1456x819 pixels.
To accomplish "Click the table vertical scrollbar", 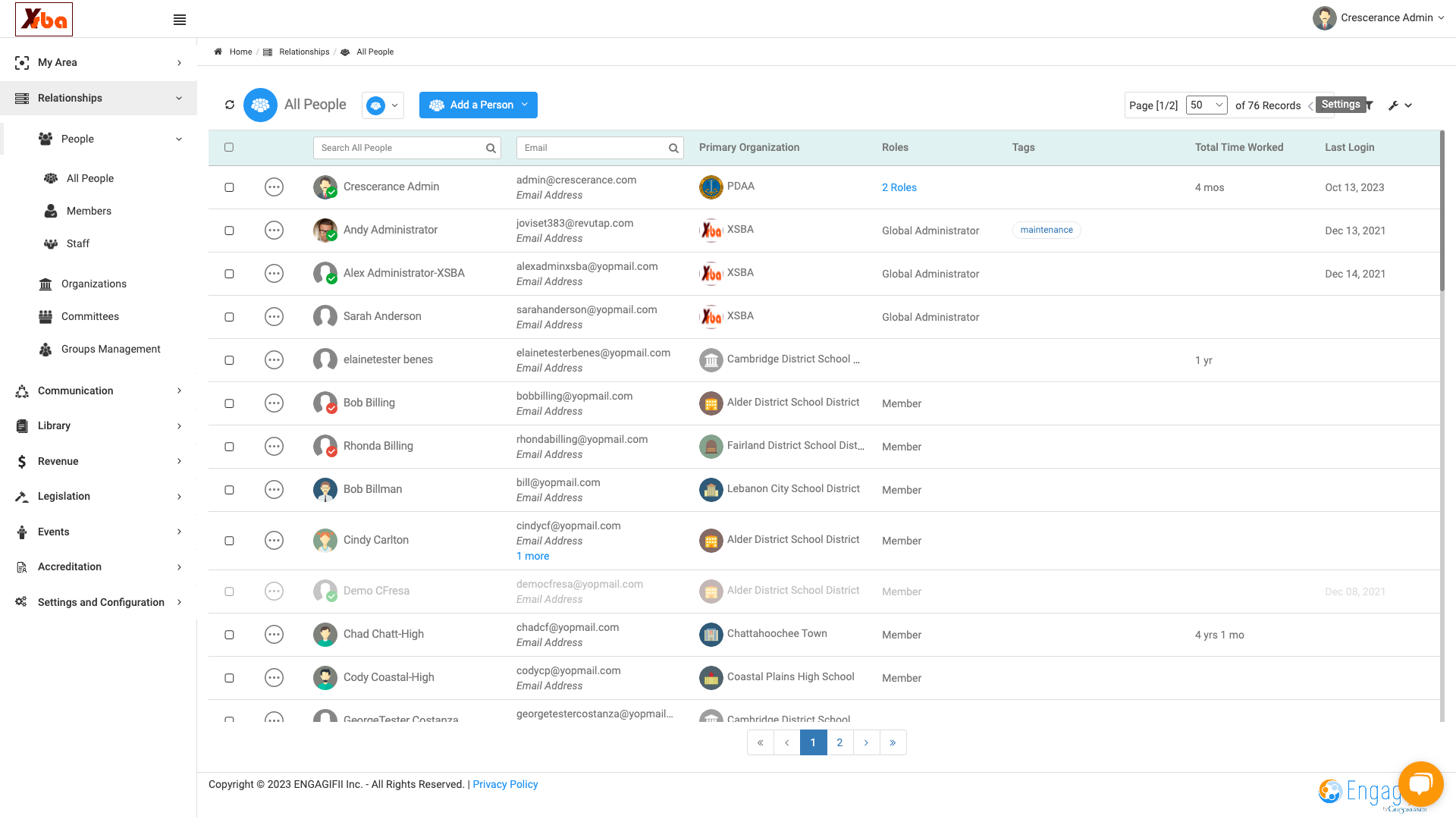I will 1442,212.
